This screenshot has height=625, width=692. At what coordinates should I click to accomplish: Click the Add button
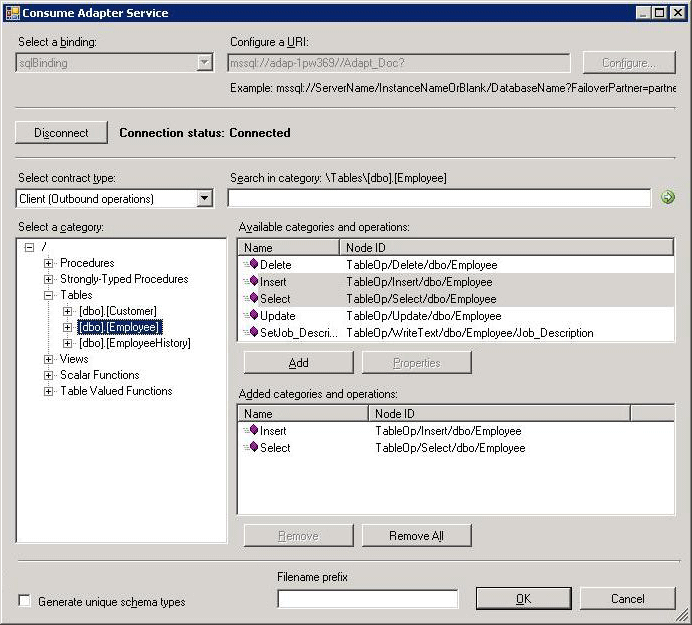click(299, 363)
